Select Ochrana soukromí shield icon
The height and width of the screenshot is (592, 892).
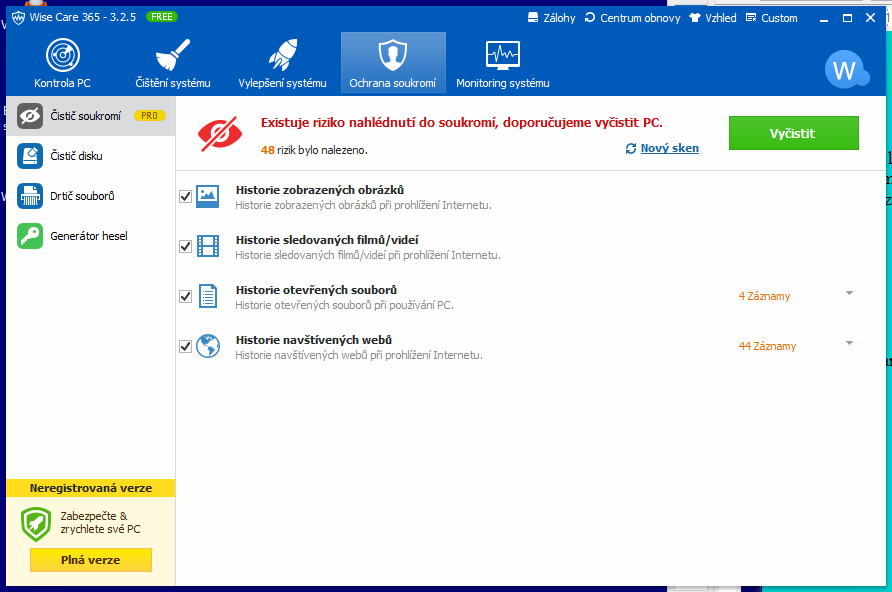tap(393, 55)
